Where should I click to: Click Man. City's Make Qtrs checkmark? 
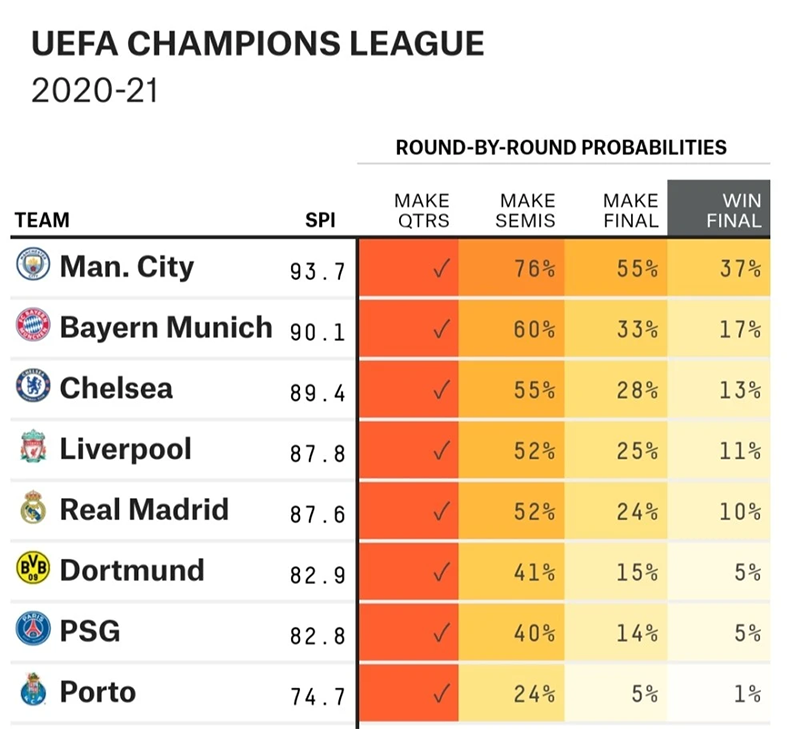(x=441, y=268)
